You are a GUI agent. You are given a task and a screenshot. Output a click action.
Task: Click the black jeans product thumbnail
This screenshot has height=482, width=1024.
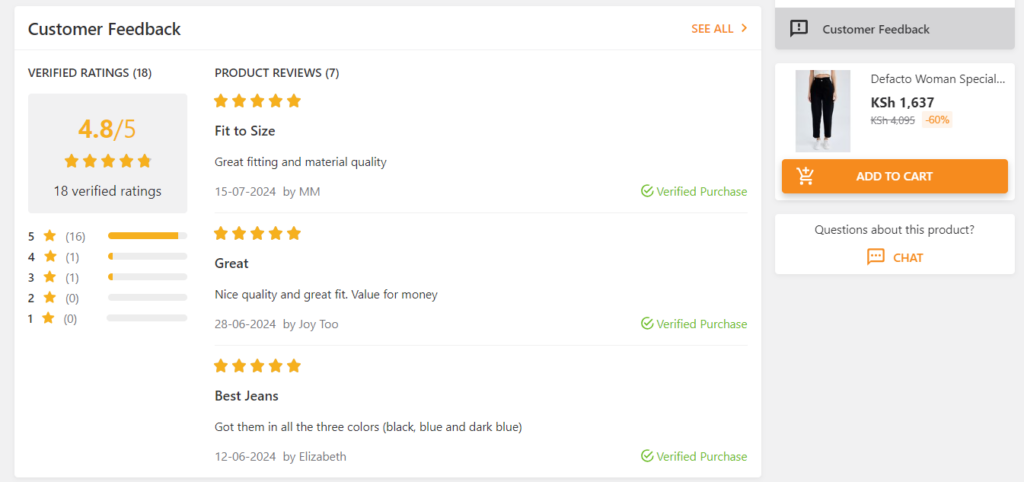pyautogui.click(x=823, y=111)
